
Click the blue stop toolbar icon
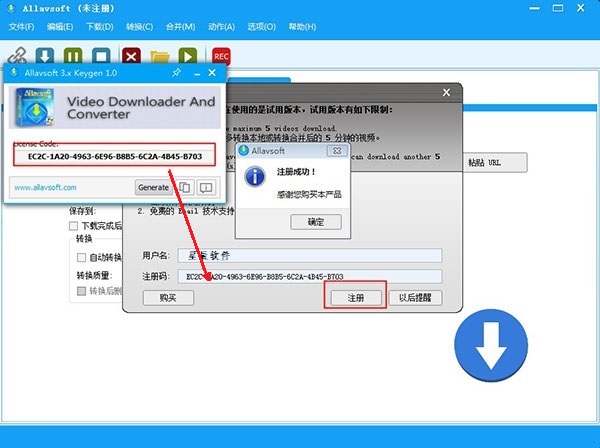pos(101,56)
